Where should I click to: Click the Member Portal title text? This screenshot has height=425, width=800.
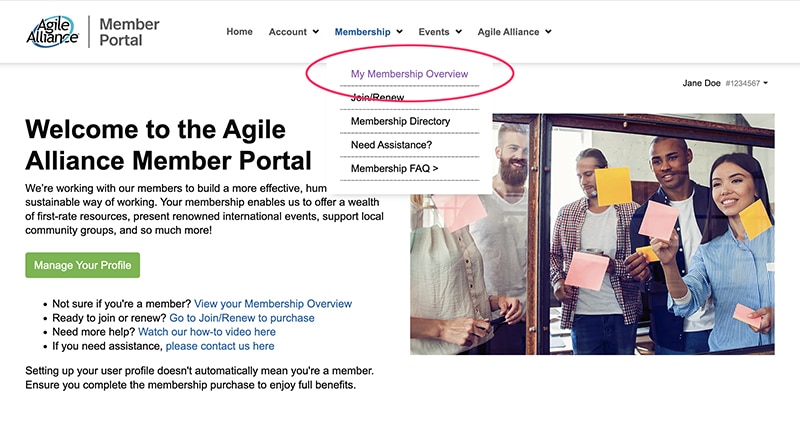pos(129,32)
